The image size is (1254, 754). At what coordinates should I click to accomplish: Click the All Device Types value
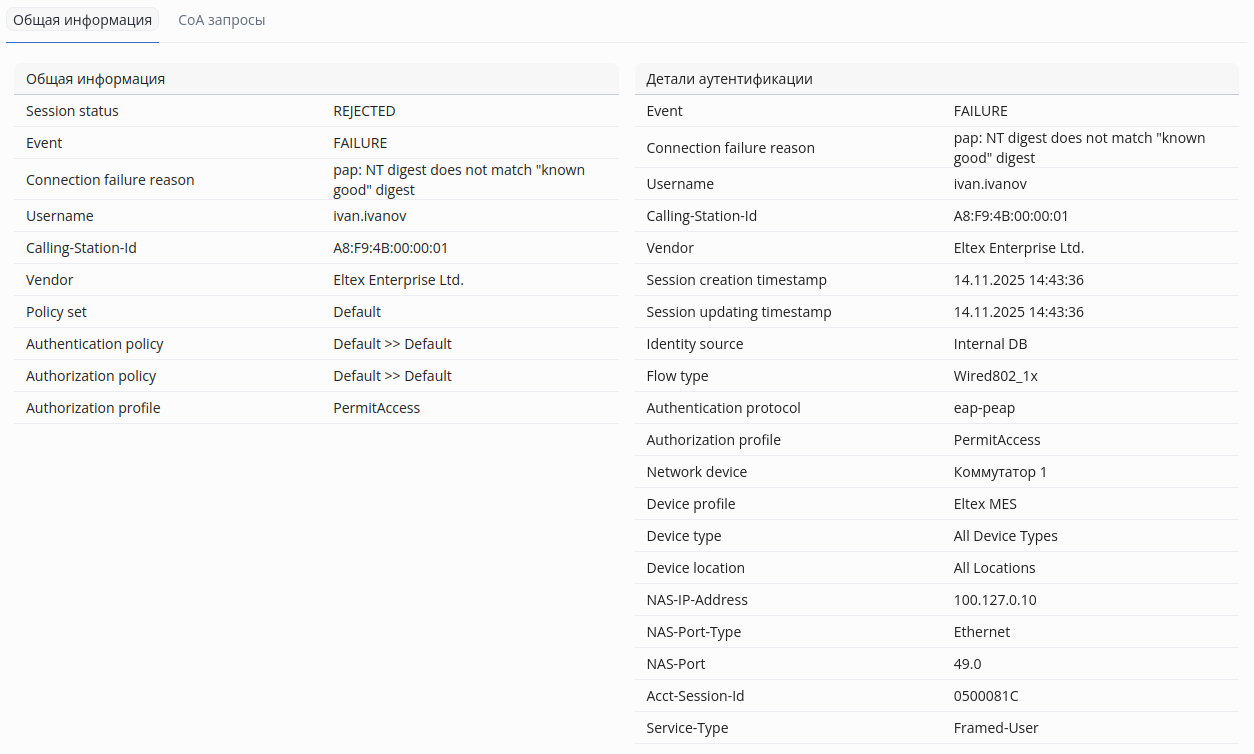coord(1005,536)
